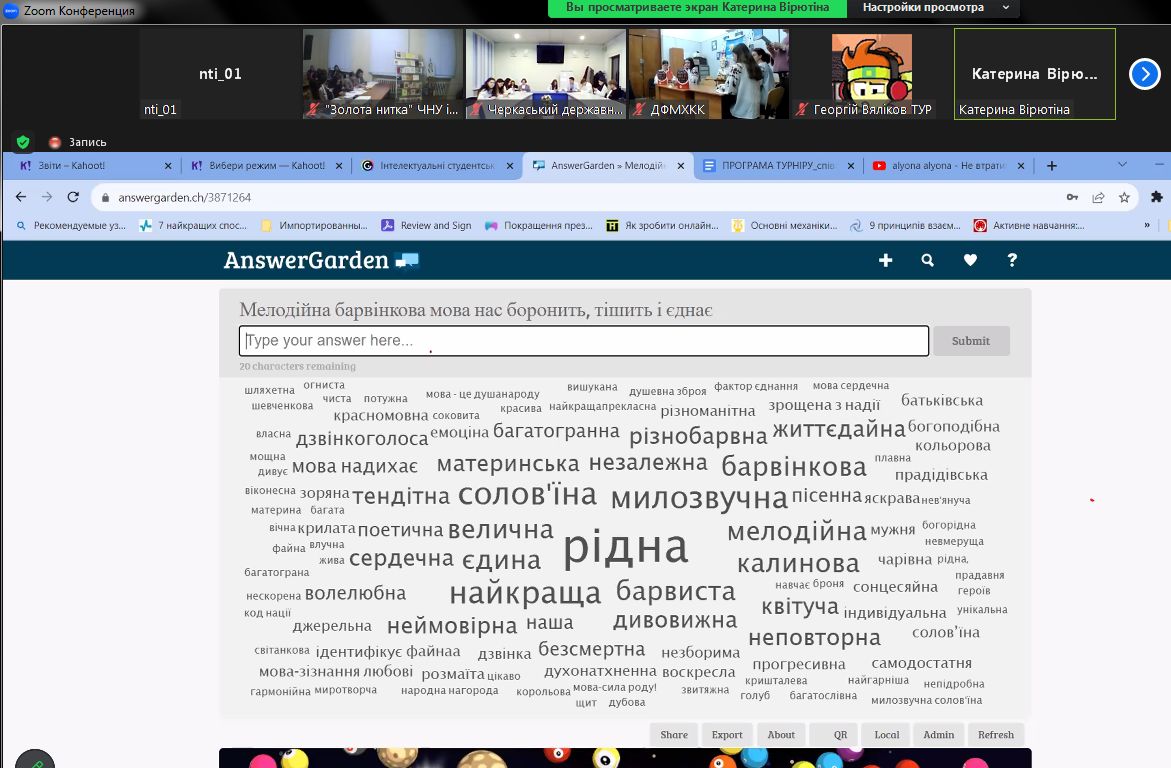Click the plus icon in AnswerGarden header
Image resolution: width=1171 pixels, height=768 pixels.
click(x=885, y=260)
